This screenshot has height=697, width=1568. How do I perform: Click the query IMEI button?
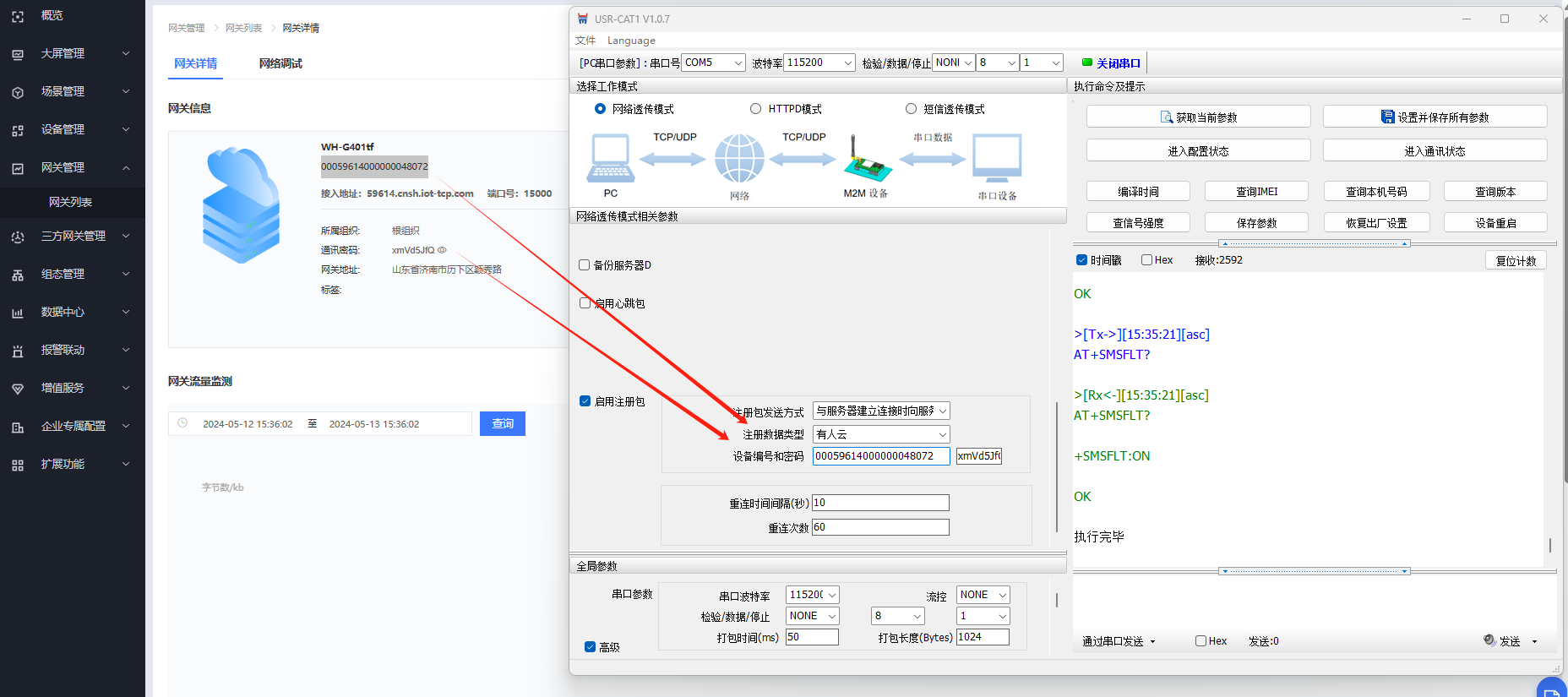click(x=1256, y=192)
